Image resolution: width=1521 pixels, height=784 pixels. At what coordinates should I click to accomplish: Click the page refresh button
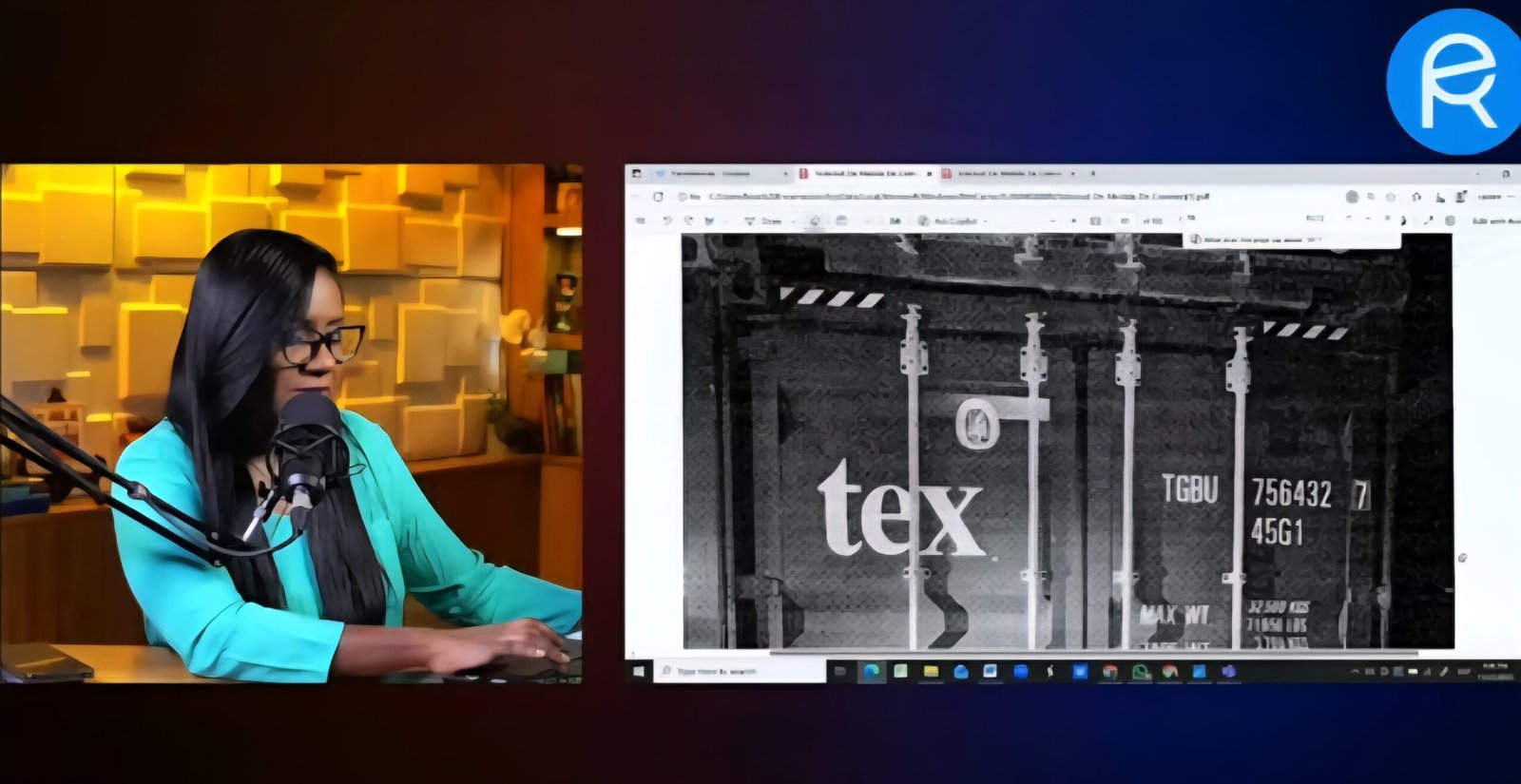(x=658, y=197)
